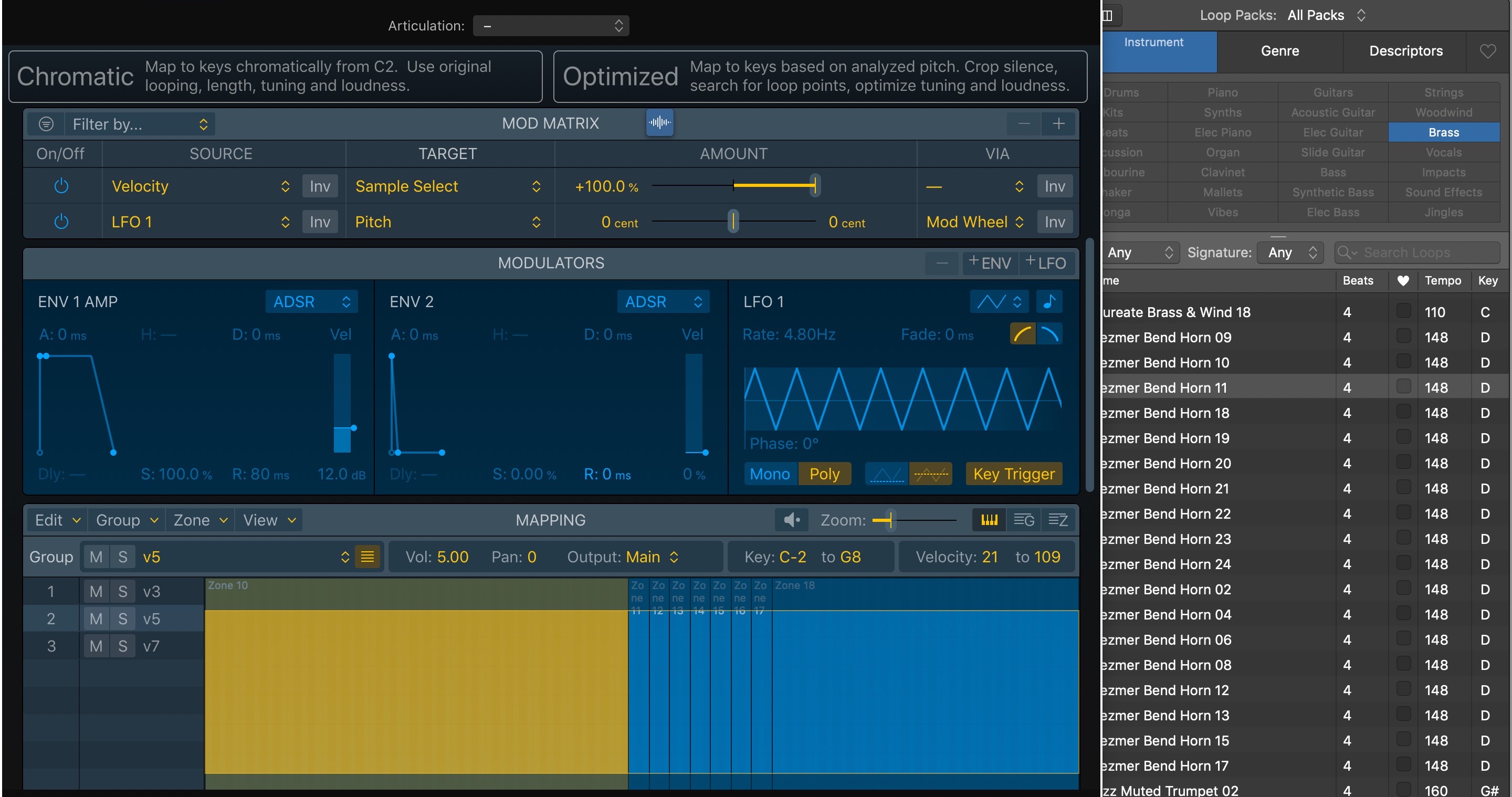Open the group list icon beside v5

(368, 557)
